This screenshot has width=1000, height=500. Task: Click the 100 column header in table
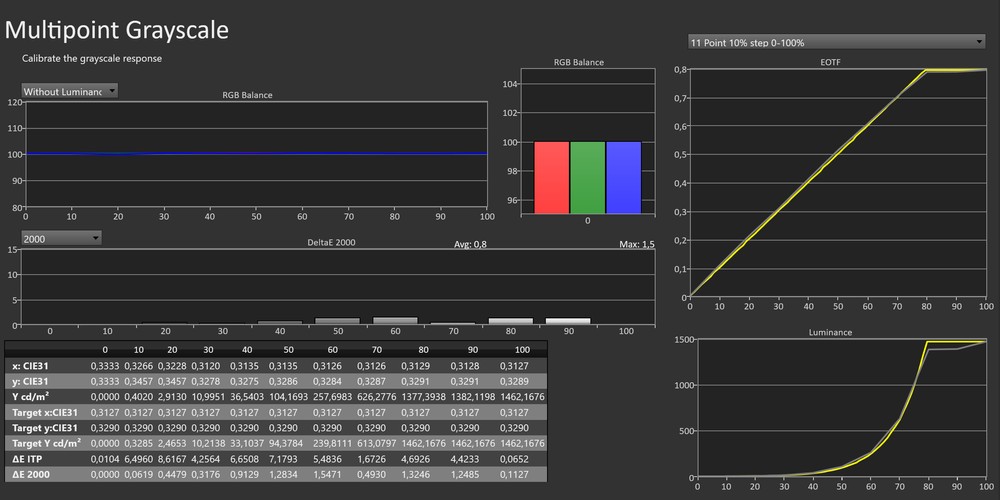[x=521, y=349]
